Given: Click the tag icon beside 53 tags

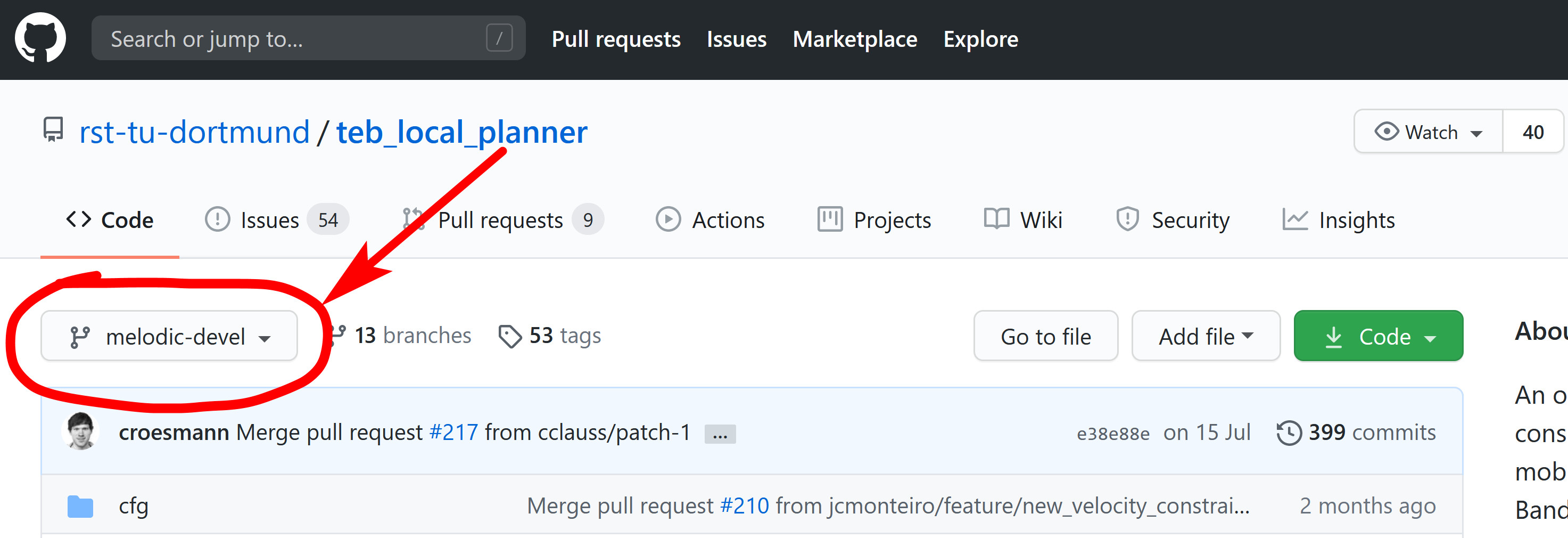Looking at the screenshot, I should point(510,336).
